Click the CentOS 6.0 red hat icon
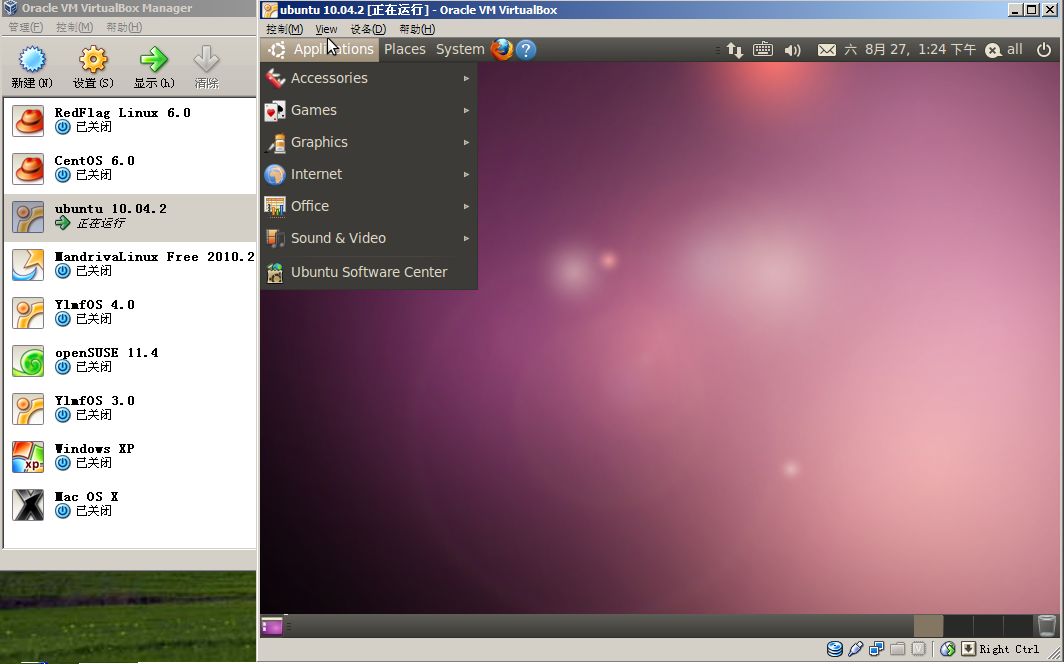The height and width of the screenshot is (664, 1064). 28,169
